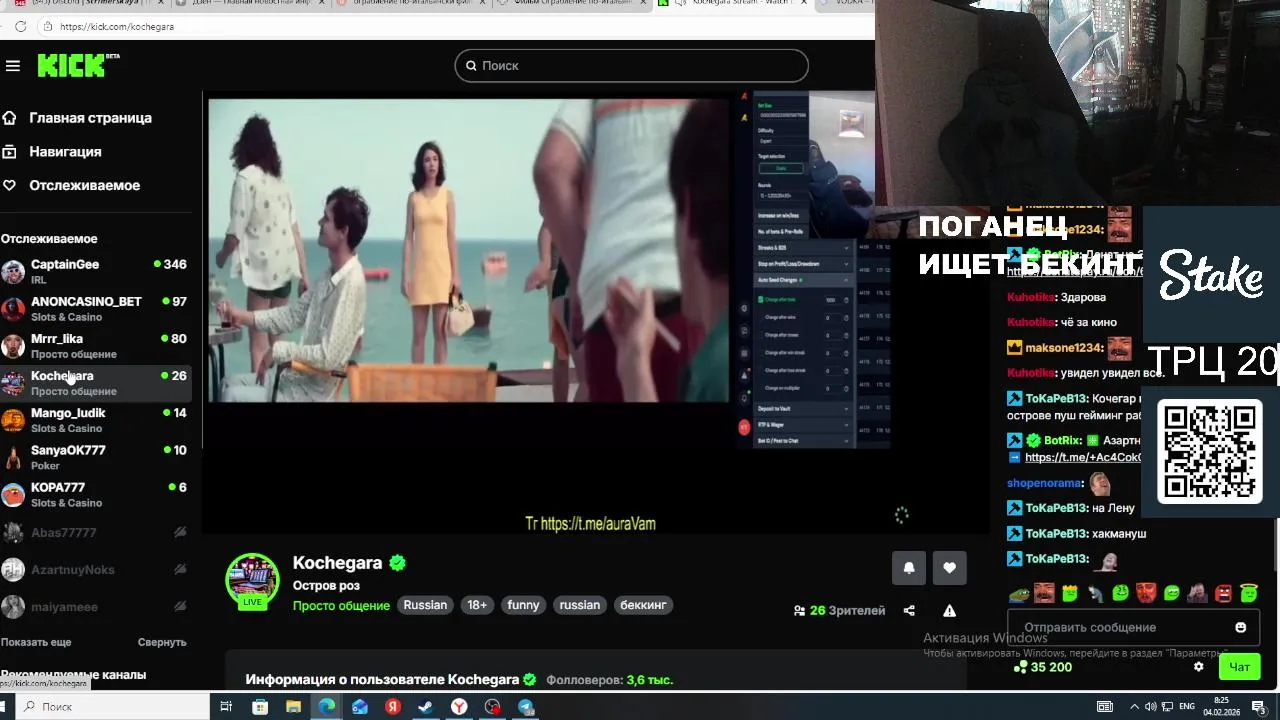Screen dimensions: 1280x720
Task: Click the lowercase russian tag
Action: click(580, 605)
